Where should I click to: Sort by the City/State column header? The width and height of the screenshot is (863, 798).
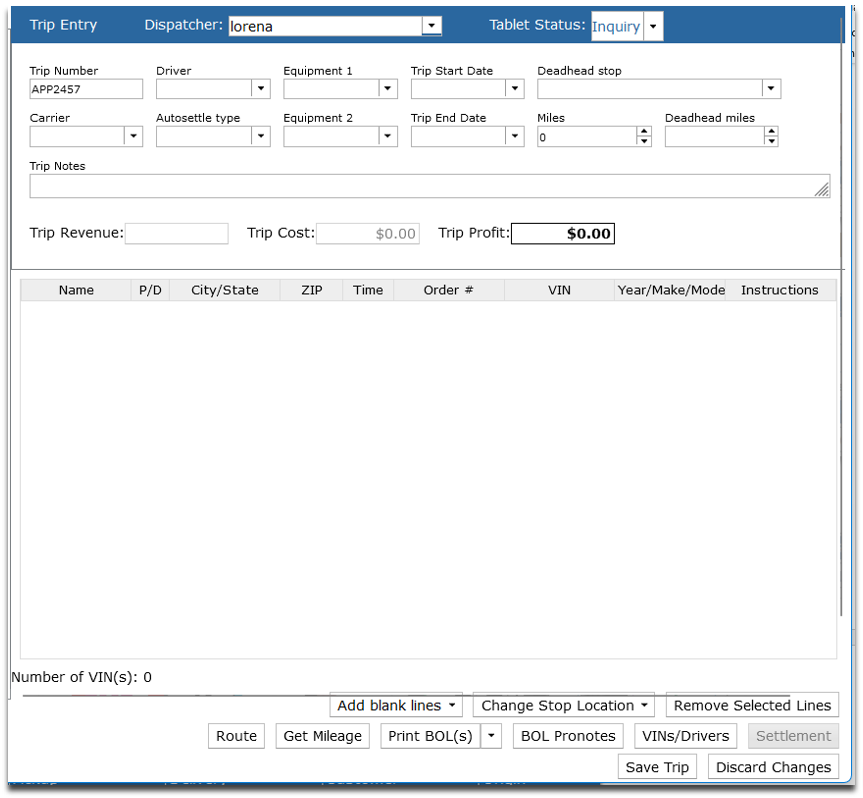[x=225, y=290]
